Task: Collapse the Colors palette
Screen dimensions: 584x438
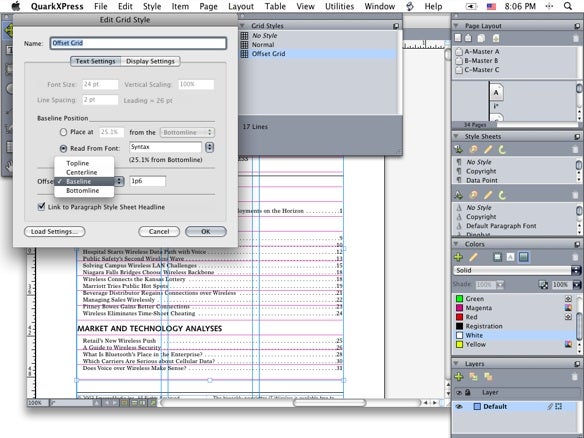Action: click(x=456, y=244)
